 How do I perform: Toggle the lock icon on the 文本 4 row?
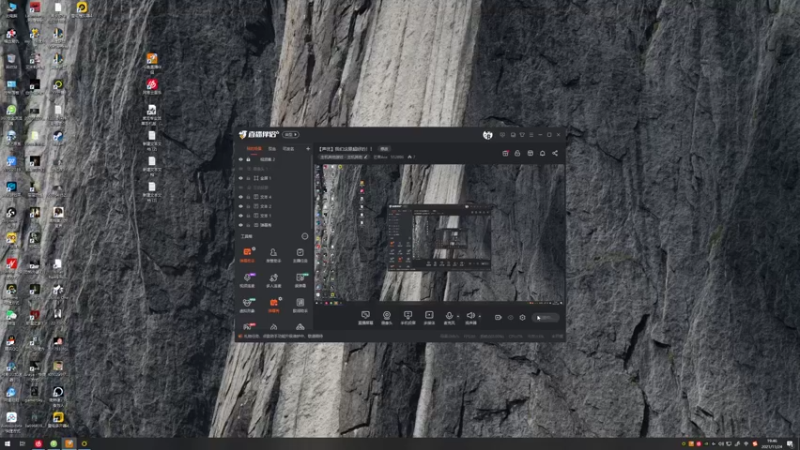pyautogui.click(x=248, y=197)
